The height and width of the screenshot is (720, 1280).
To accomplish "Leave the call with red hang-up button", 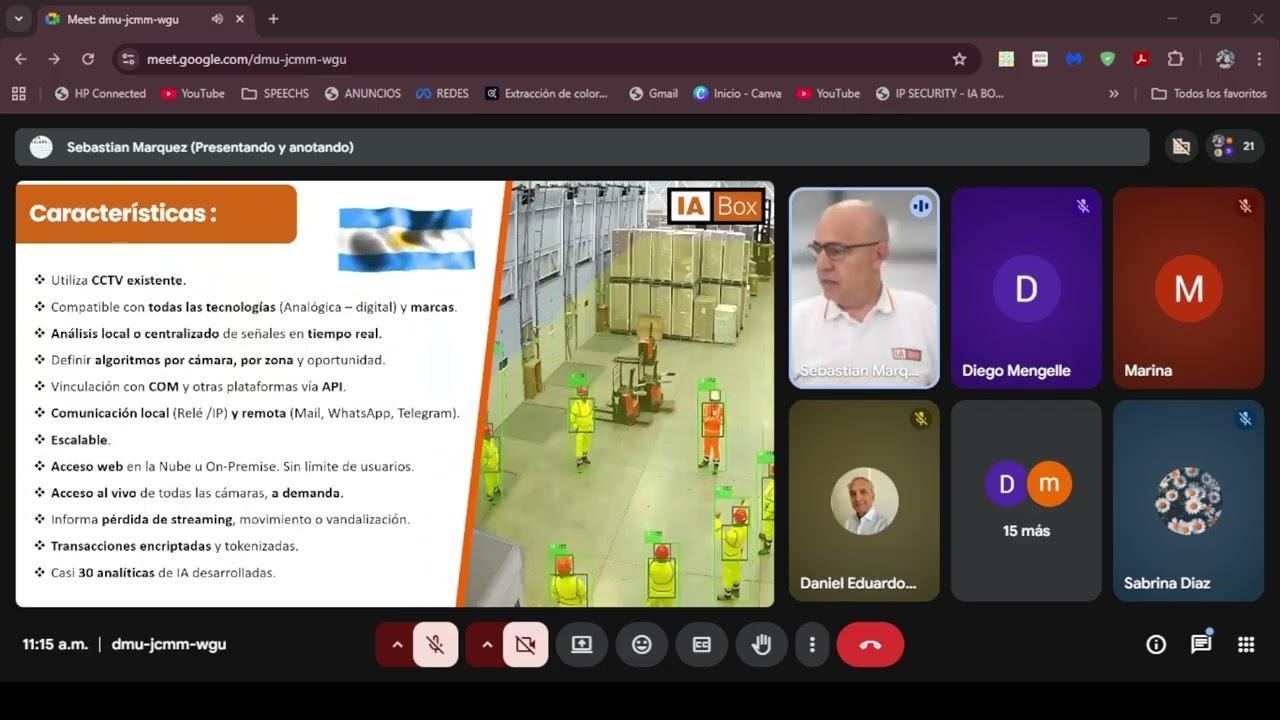I will click(870, 645).
